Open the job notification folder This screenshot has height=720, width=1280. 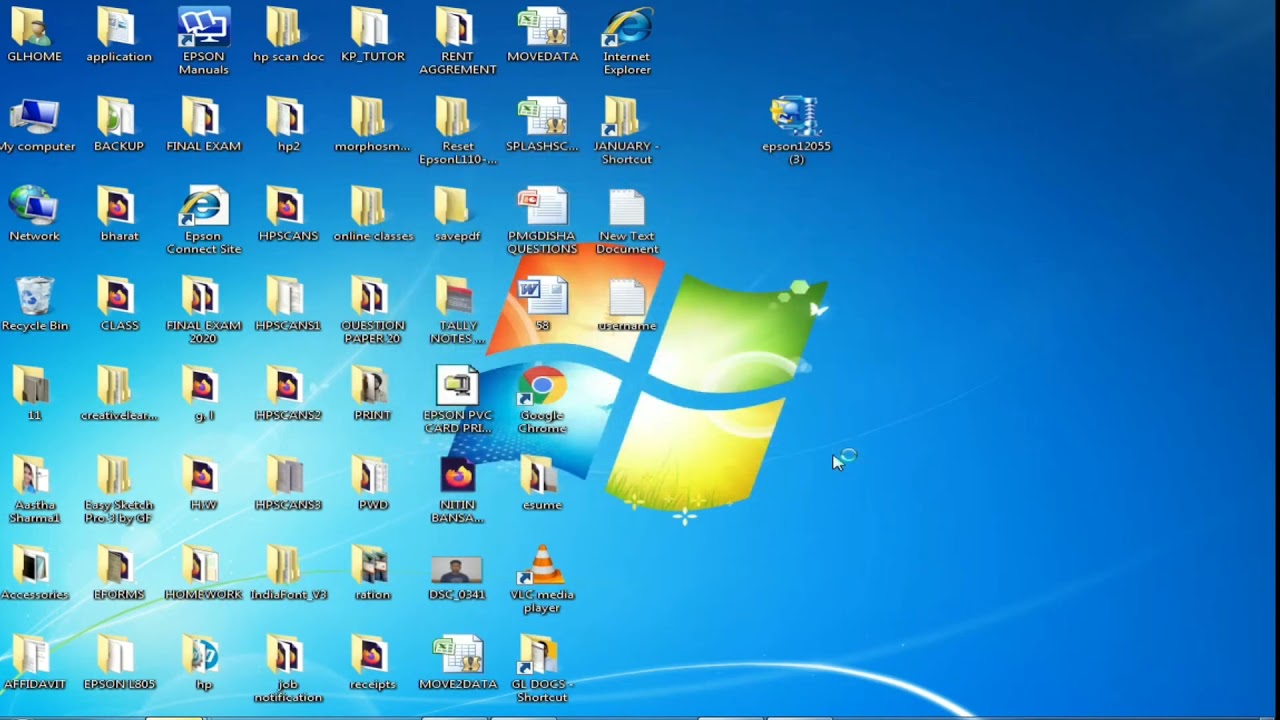pyautogui.click(x=288, y=668)
